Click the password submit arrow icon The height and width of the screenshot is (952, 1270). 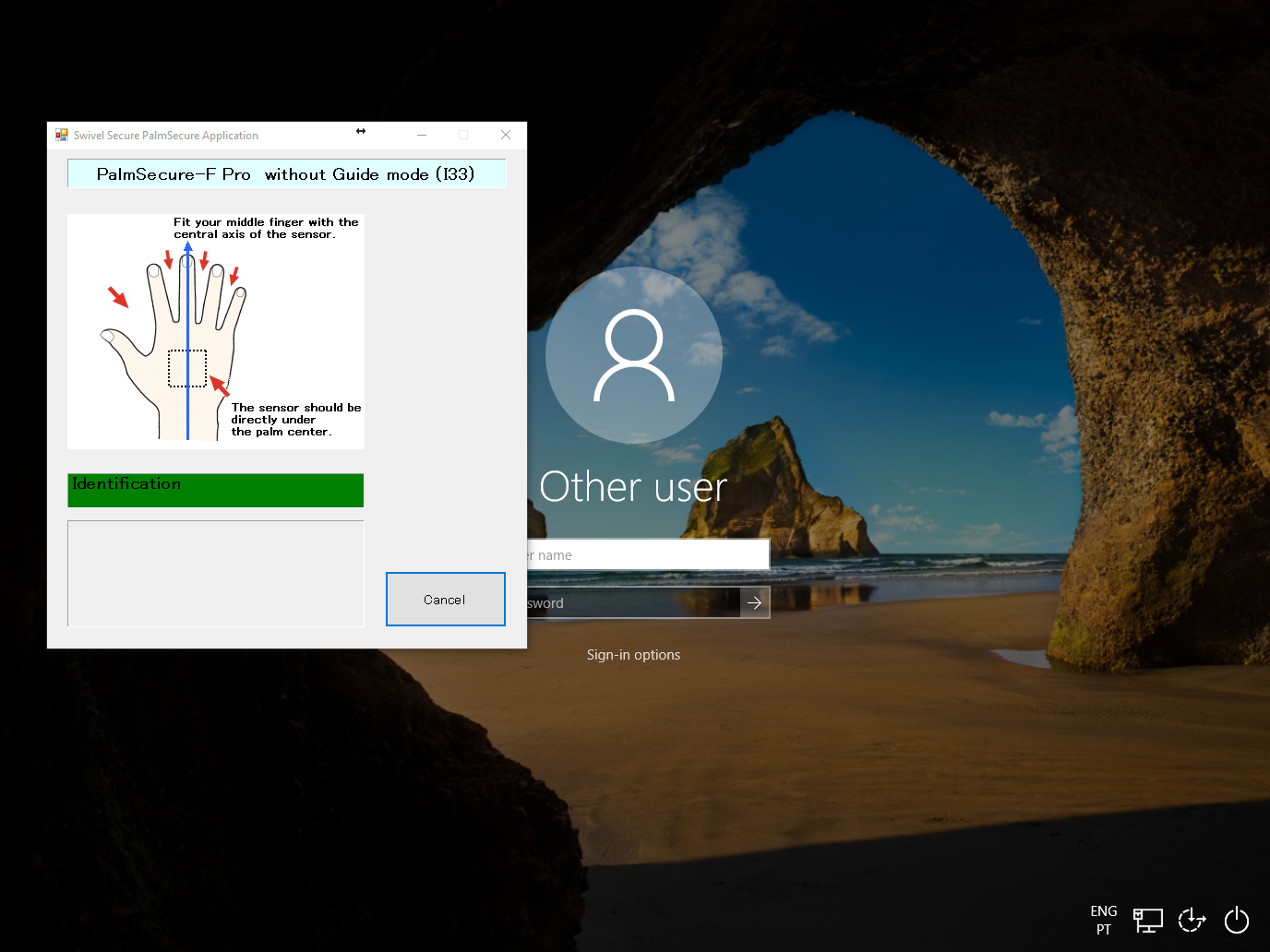[754, 602]
